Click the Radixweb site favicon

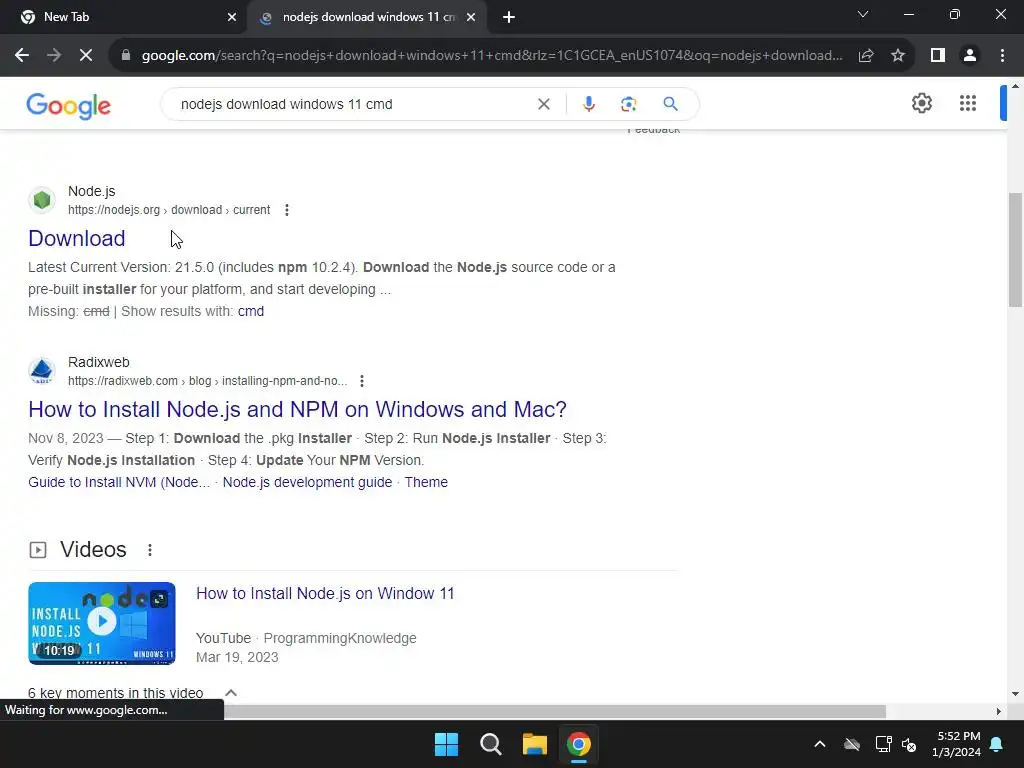(42, 371)
